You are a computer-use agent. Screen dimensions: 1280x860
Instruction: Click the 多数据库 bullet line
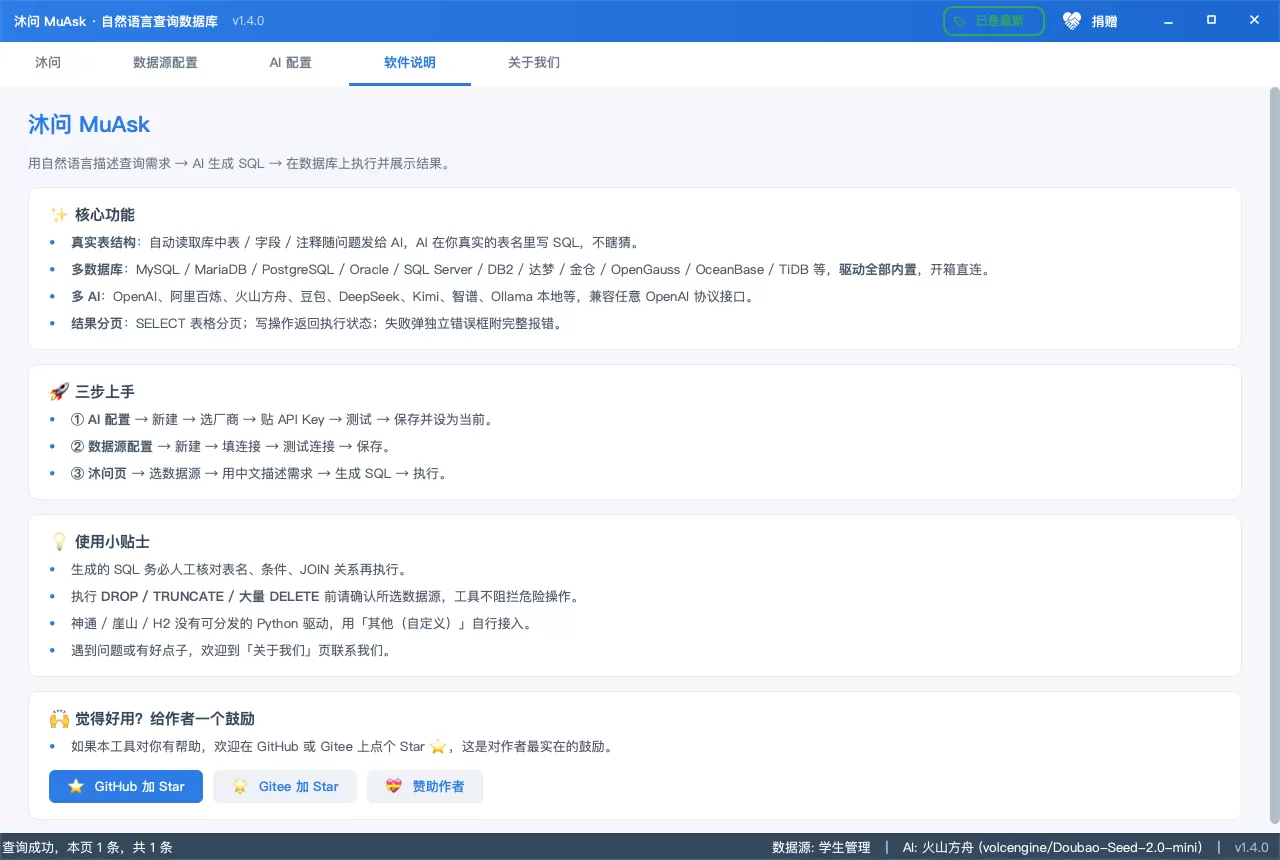click(530, 270)
